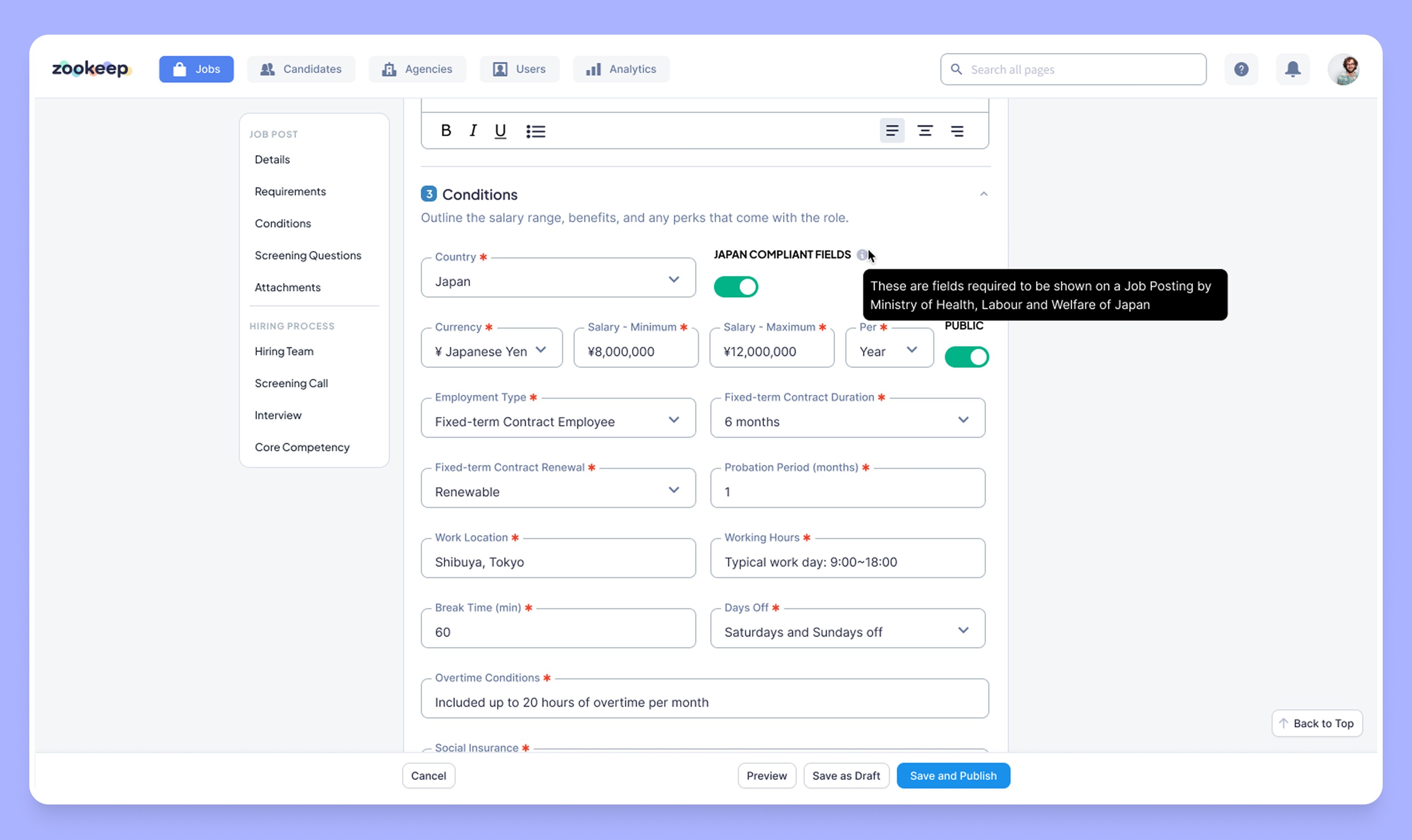Image resolution: width=1412 pixels, height=840 pixels.
Task: Click the Japan Compliant Fields info icon
Action: [861, 255]
